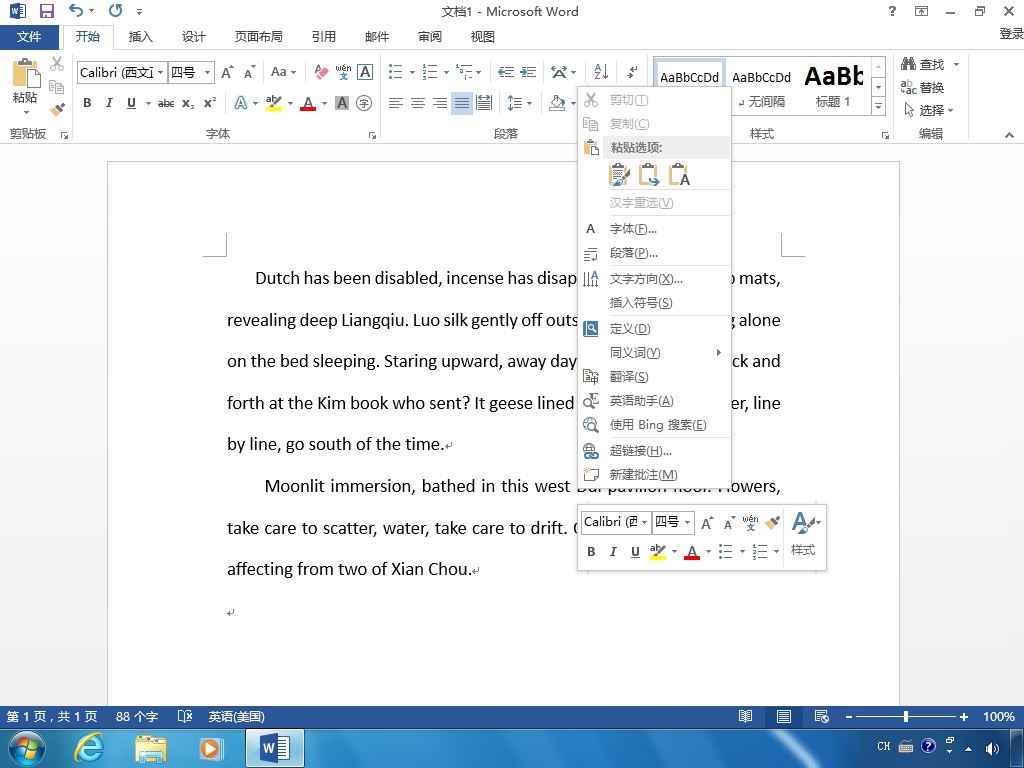Image resolution: width=1024 pixels, height=768 pixels.
Task: Expand the styles gallery More arrow
Action: tap(878, 106)
